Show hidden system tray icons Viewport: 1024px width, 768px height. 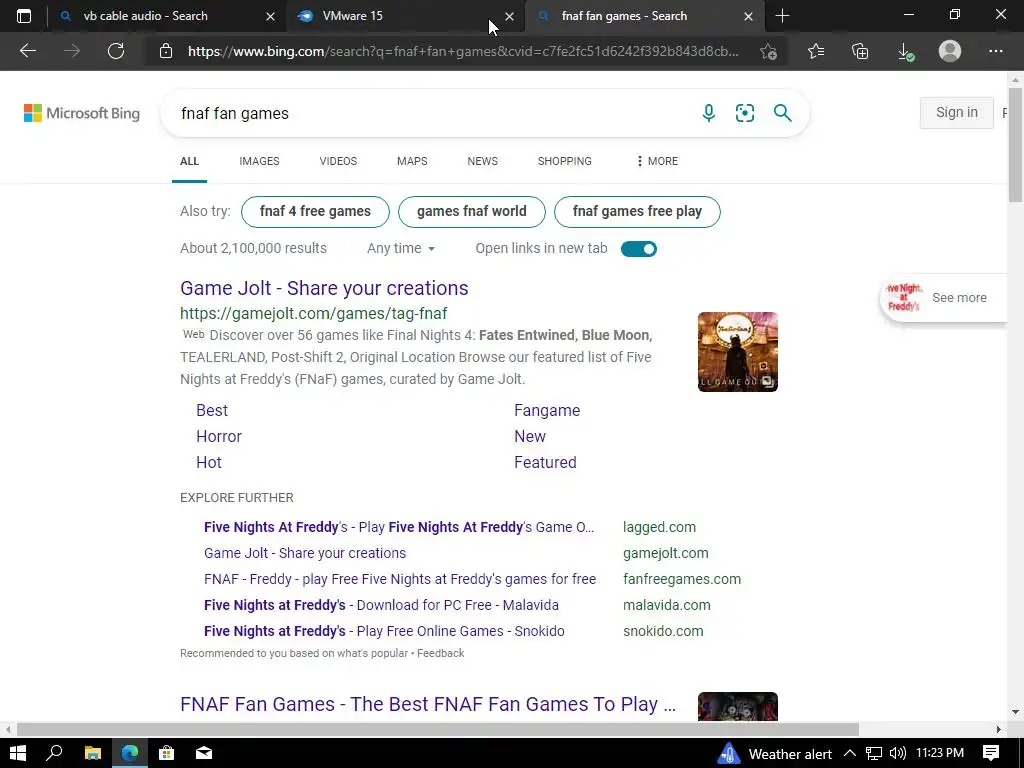[x=850, y=753]
